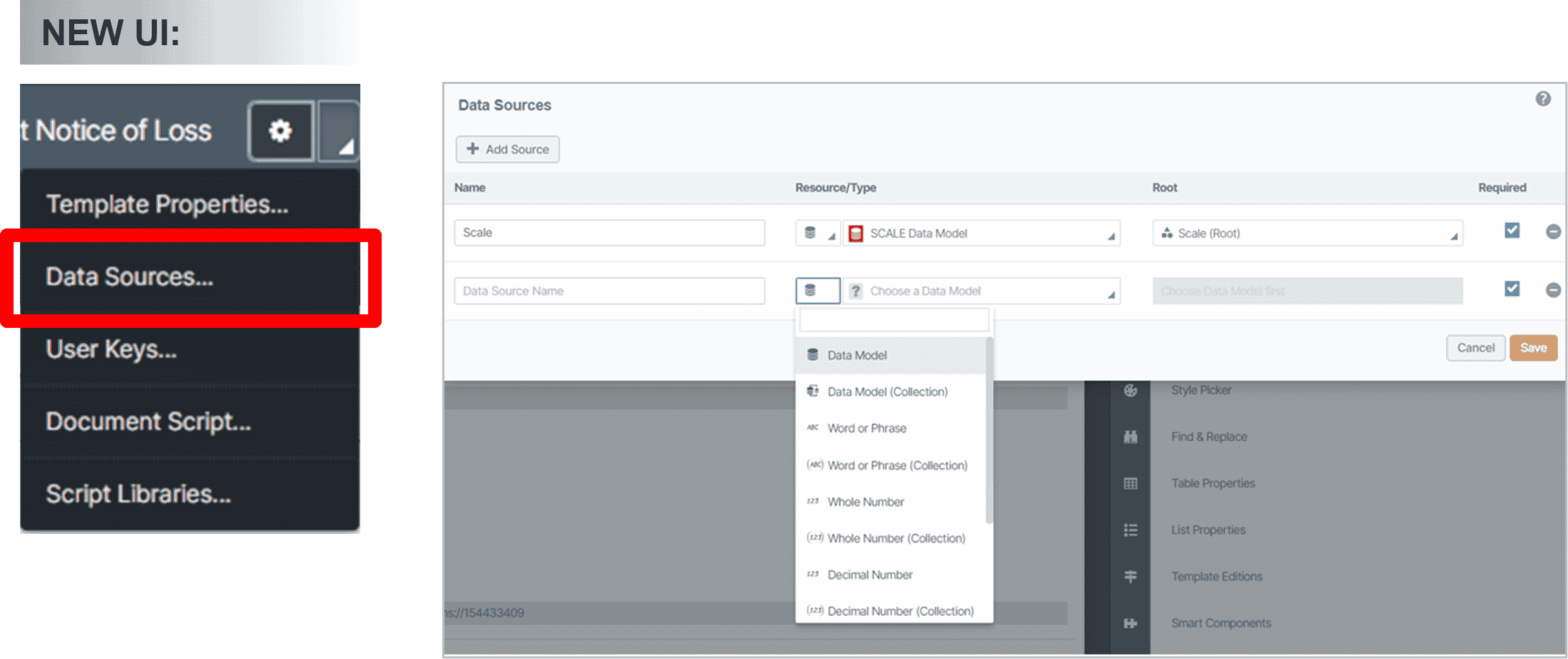Open List Properties label in the side panel
Viewport: 1568px width, 659px height.
coord(1208,530)
